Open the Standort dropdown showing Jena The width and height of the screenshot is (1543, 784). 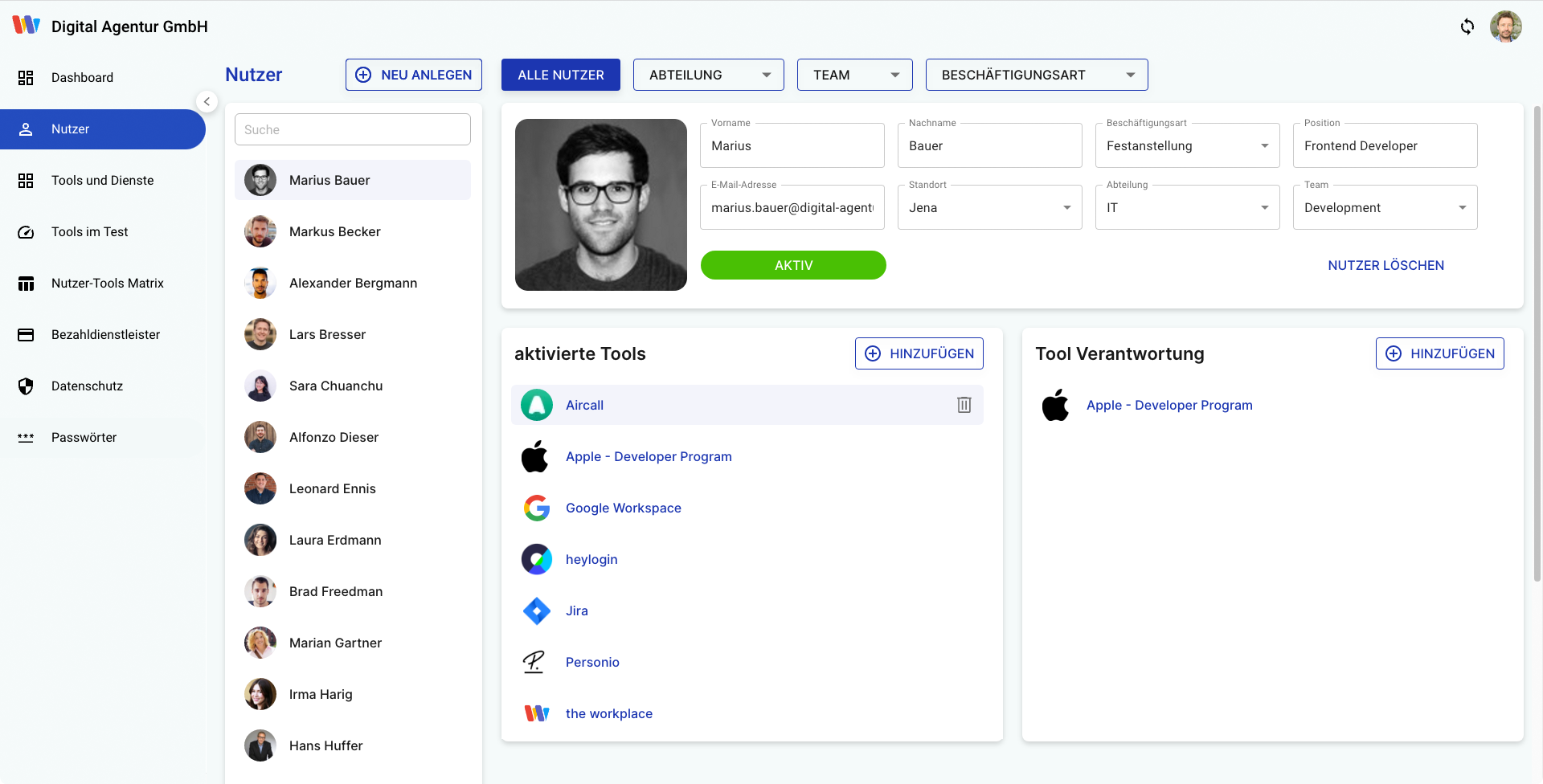click(989, 207)
